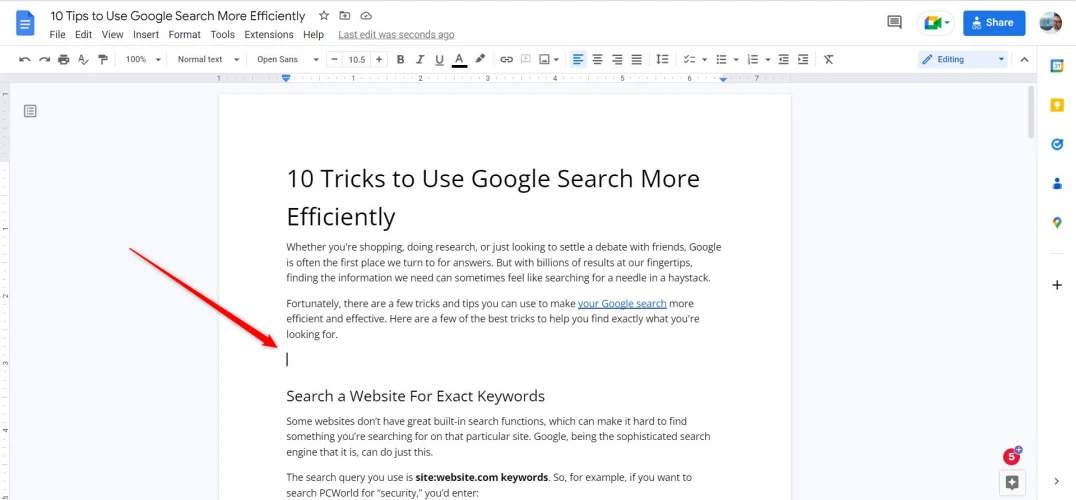Open the zoom level 100% dropdown
The image size is (1076, 500).
143,60
